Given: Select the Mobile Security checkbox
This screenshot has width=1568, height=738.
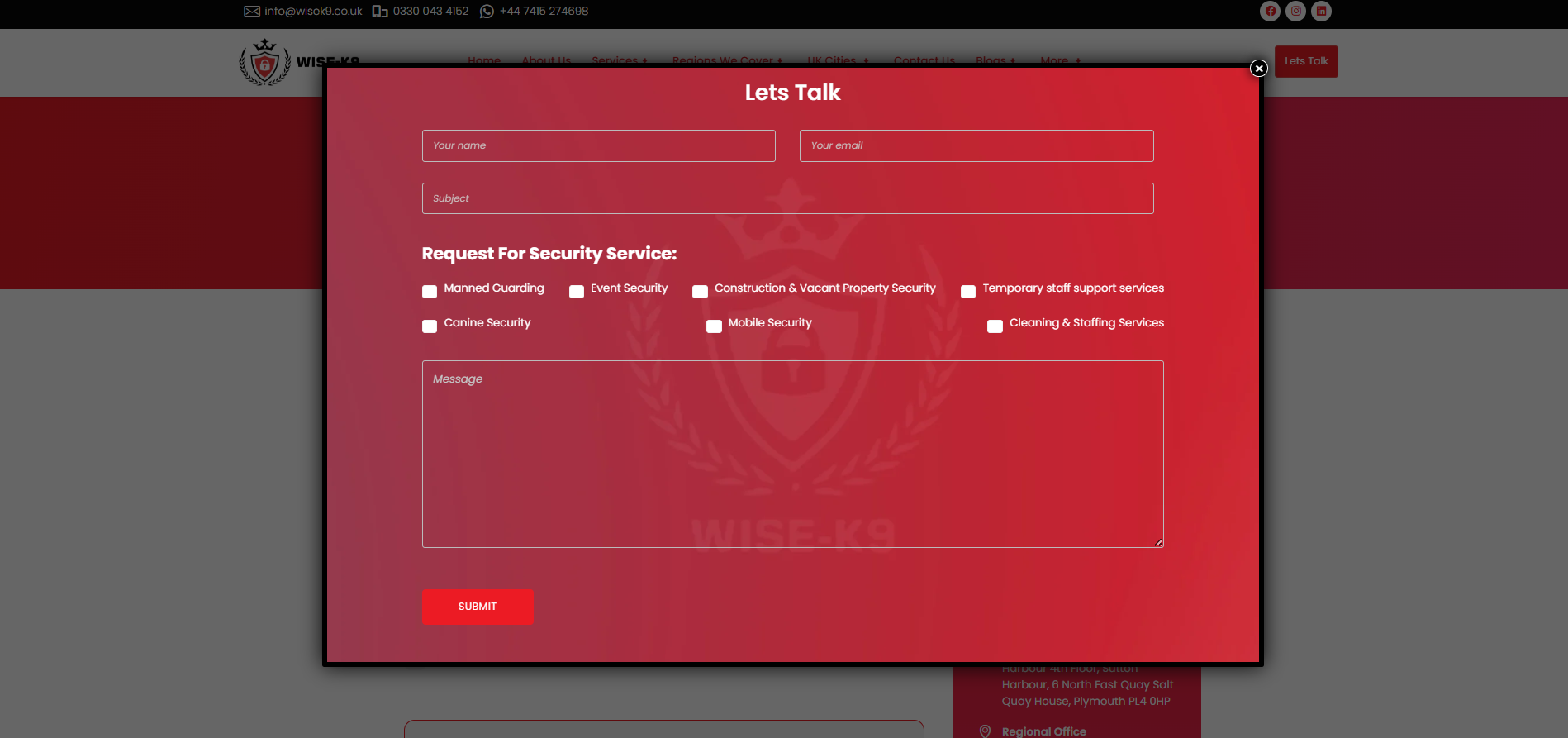Looking at the screenshot, I should pos(714,326).
